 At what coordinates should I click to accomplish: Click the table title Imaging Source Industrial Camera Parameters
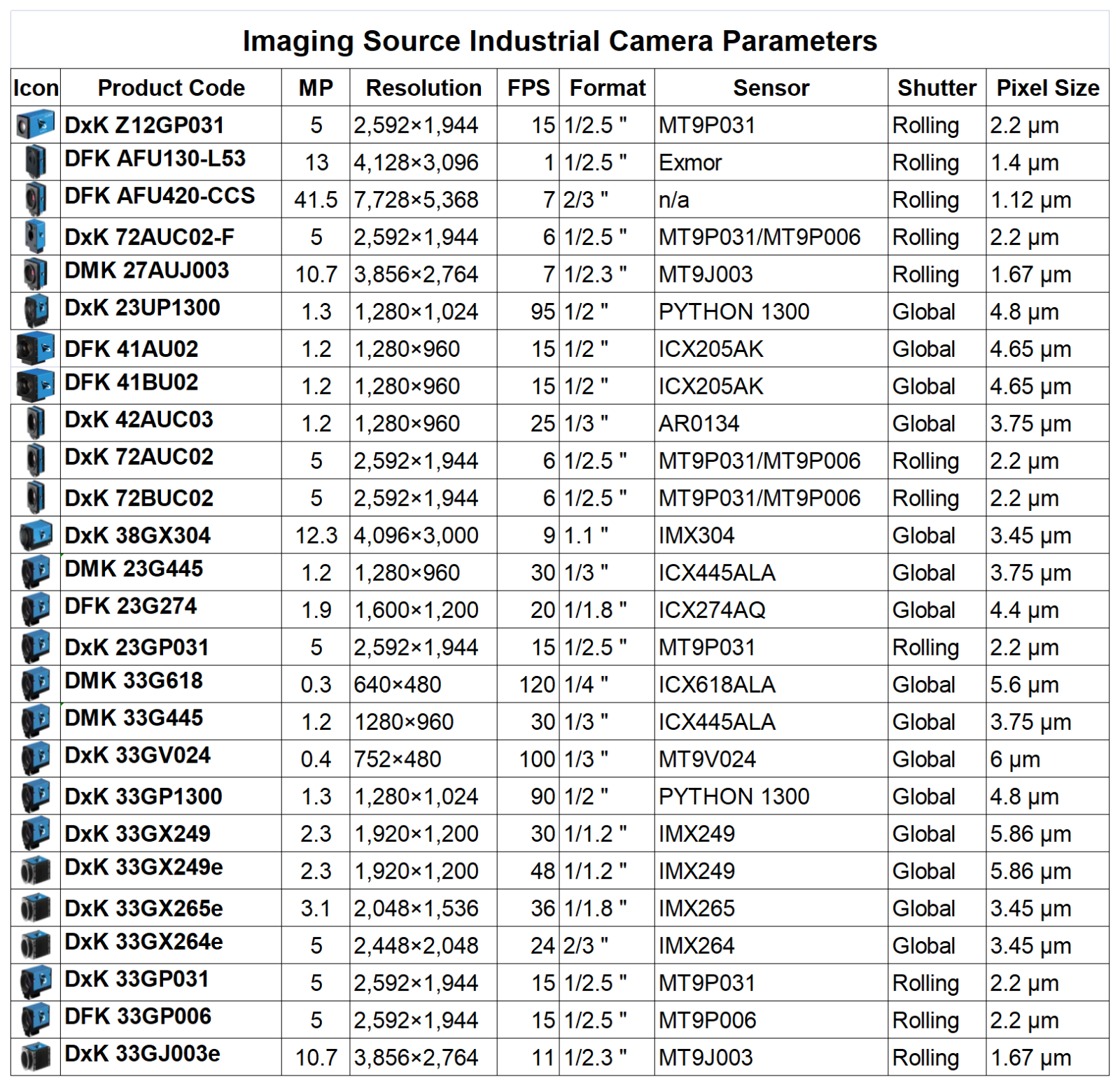[x=559, y=41]
